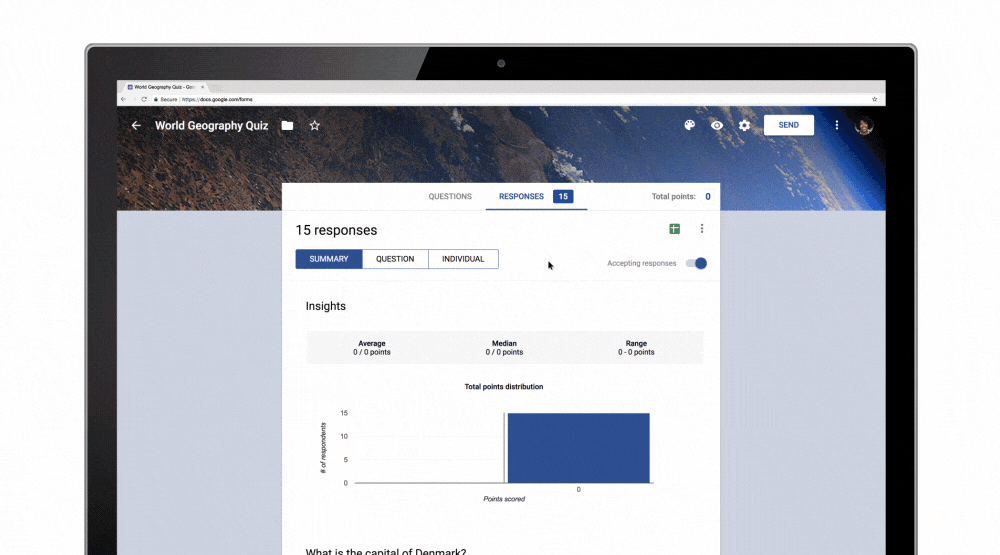
Task: Star the World Geography Quiz form
Action: [314, 126]
